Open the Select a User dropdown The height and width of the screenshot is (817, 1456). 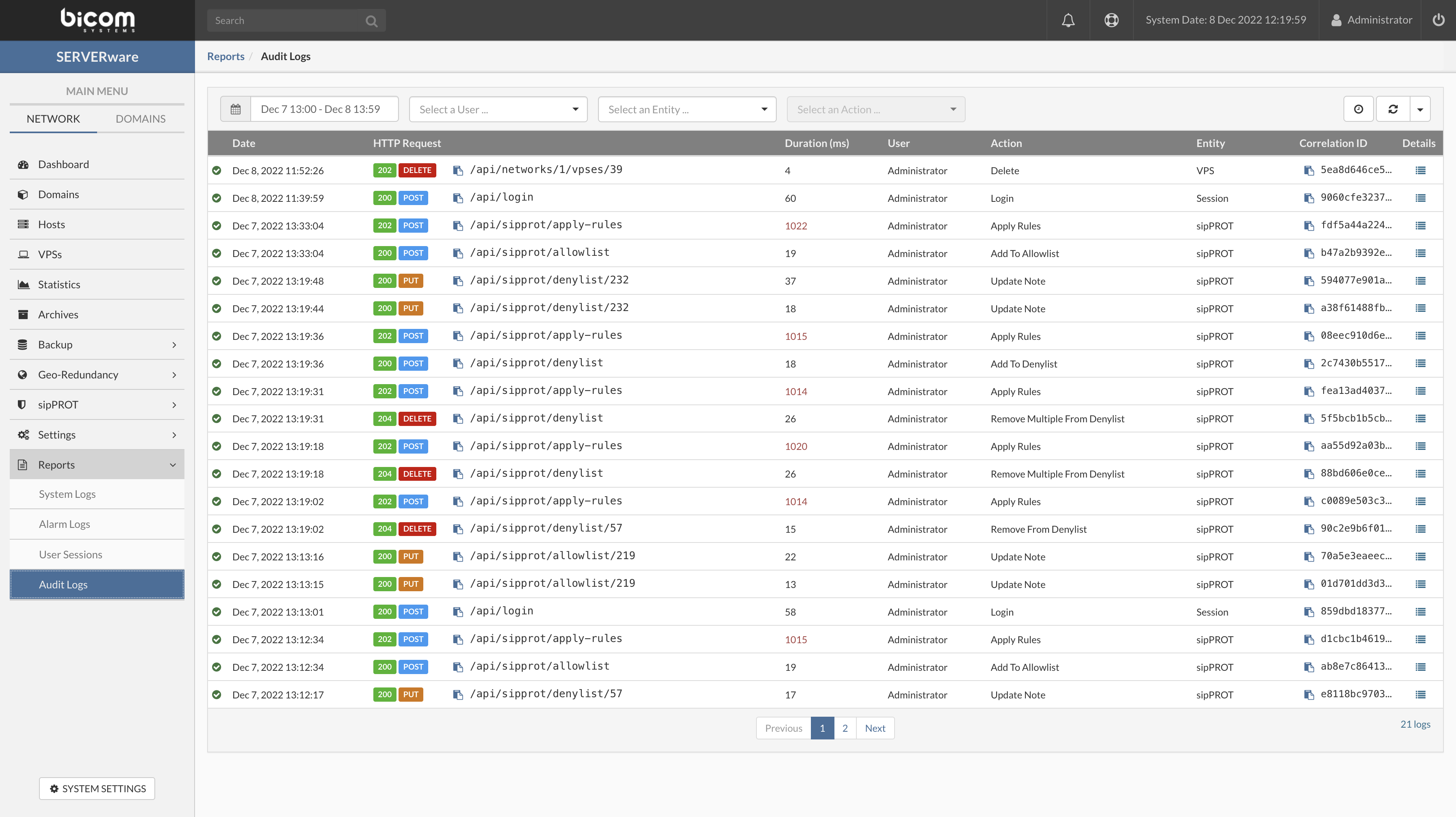click(498, 109)
